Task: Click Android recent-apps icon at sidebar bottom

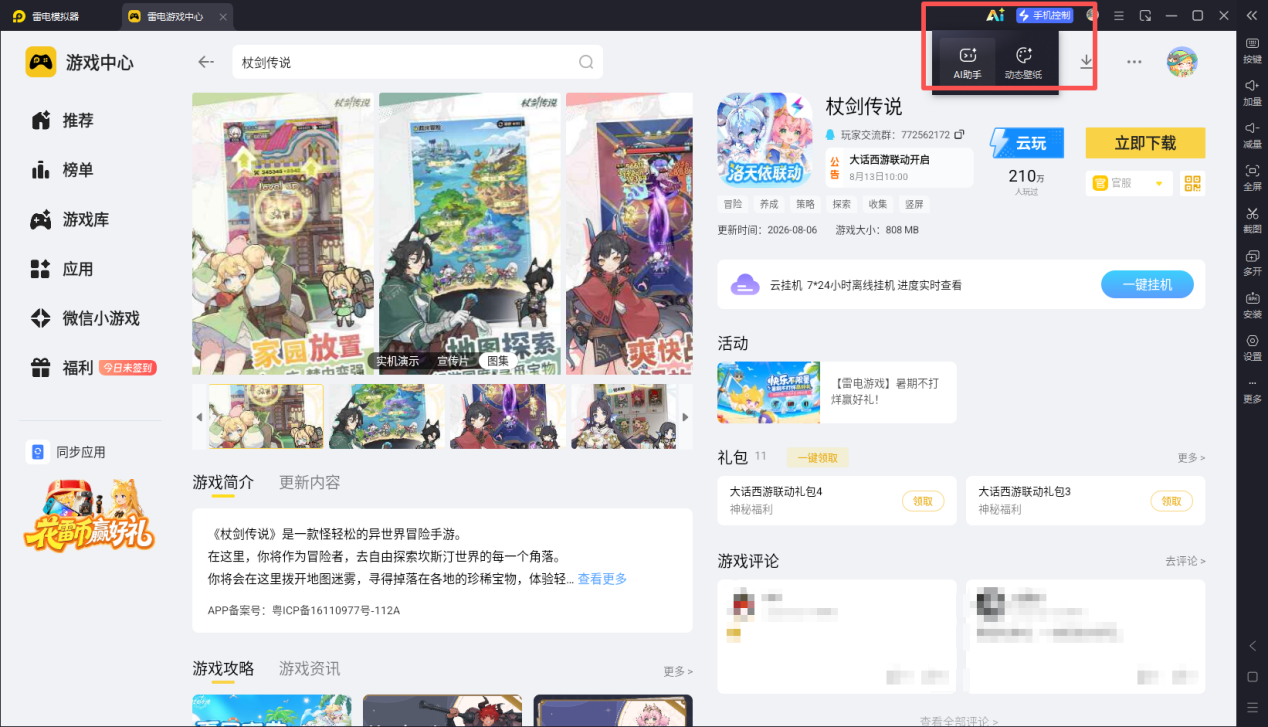Action: (1252, 707)
